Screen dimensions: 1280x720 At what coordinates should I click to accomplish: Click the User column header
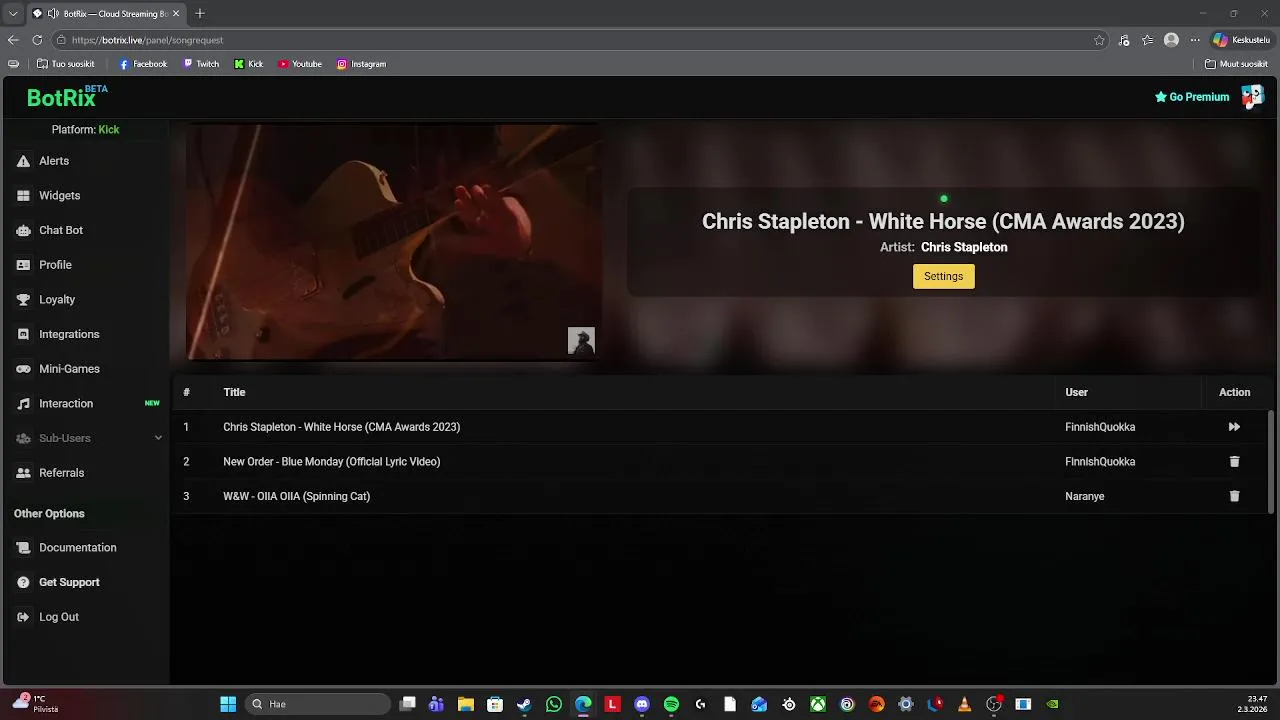click(x=1076, y=392)
